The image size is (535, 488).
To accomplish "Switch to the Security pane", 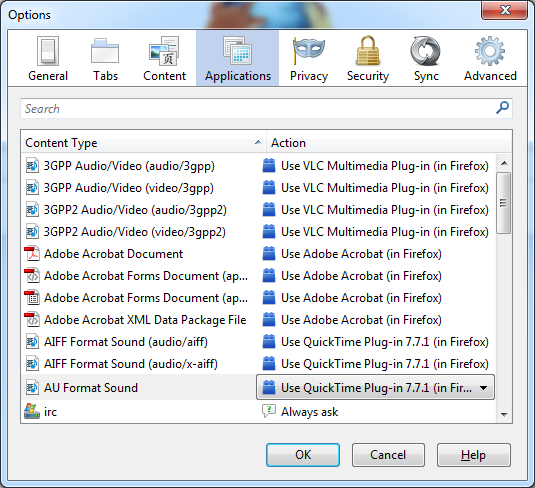I will [x=368, y=58].
